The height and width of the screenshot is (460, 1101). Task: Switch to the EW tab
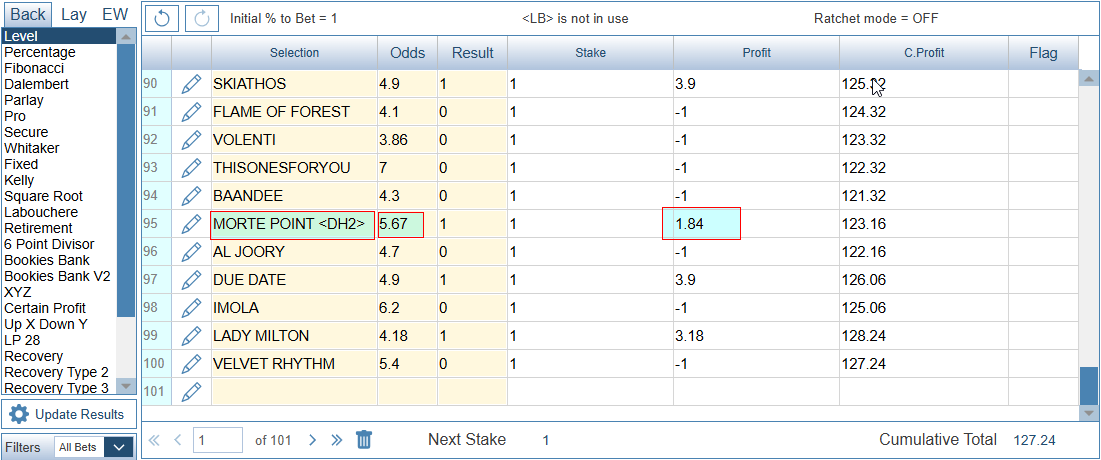pos(115,14)
